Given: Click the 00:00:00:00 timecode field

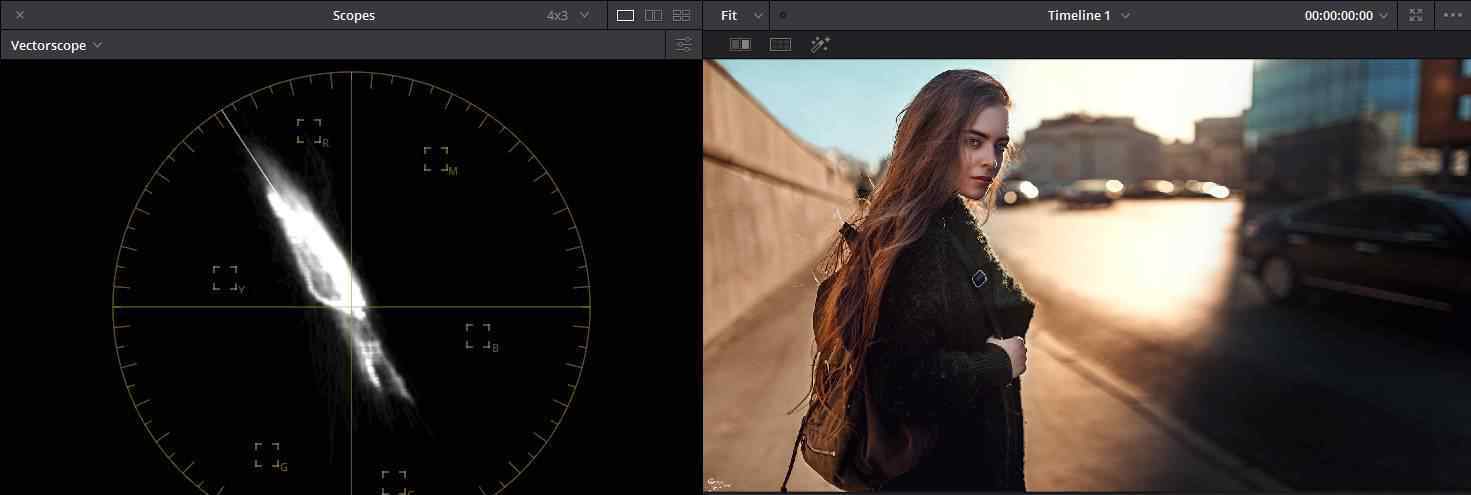Looking at the screenshot, I should click(x=1338, y=15).
